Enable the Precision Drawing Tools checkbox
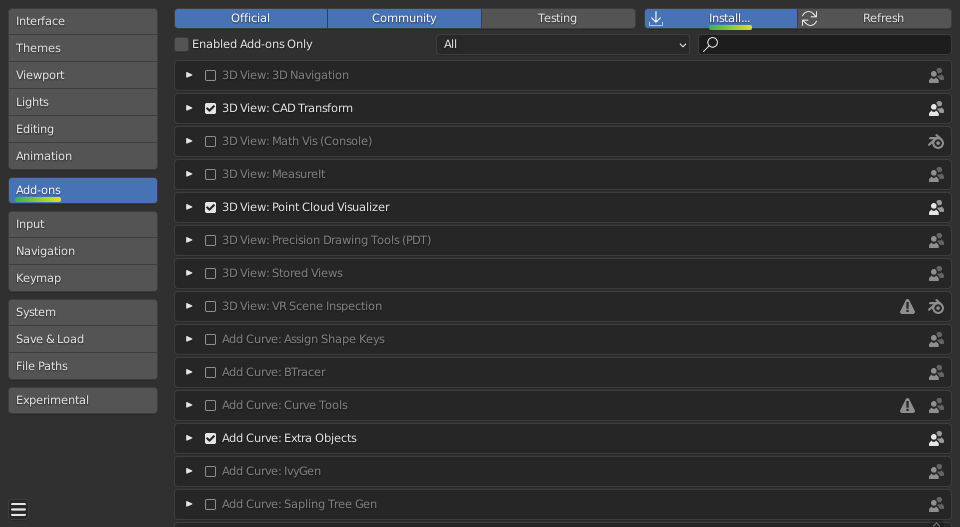The width and height of the screenshot is (960, 527). [x=210, y=241]
